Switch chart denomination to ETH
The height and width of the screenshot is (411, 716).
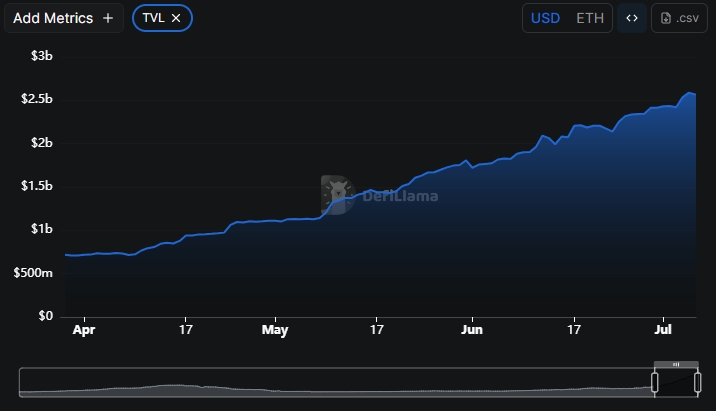pyautogui.click(x=590, y=18)
